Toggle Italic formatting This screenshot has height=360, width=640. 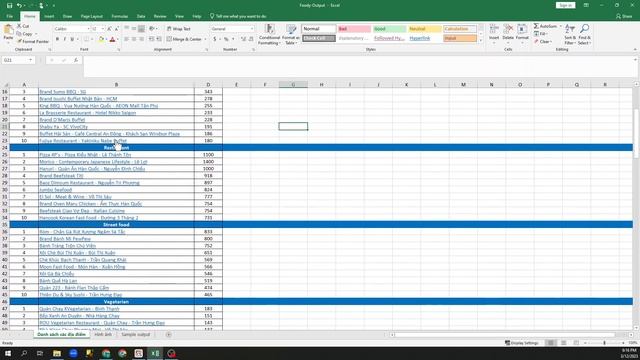point(64,40)
